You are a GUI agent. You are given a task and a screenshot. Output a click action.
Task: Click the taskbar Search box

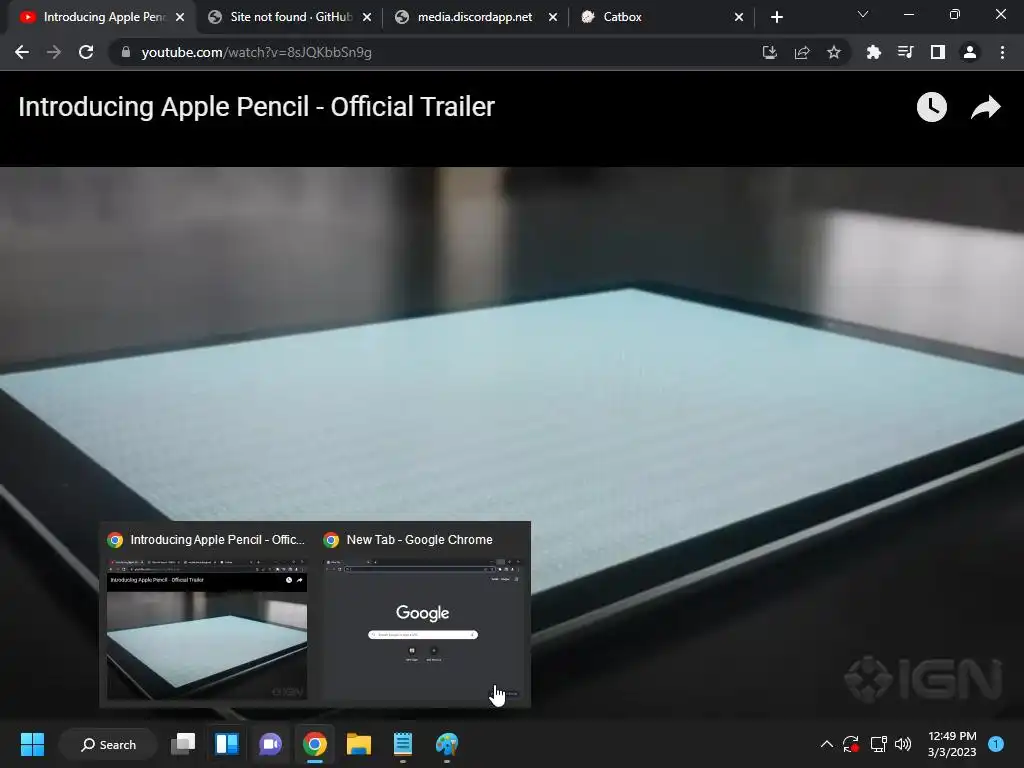pyautogui.click(x=108, y=744)
